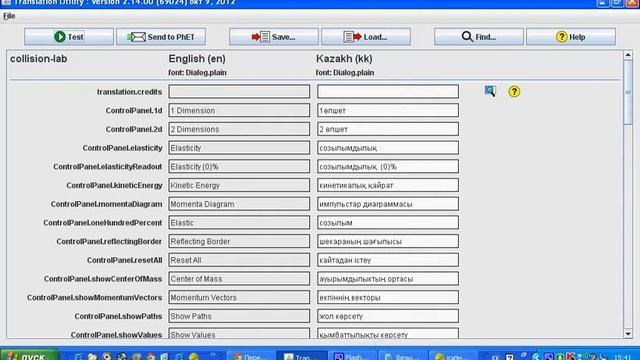Click Kazakh field for ControlPanel.showPaths
The width and height of the screenshot is (640, 360).
388,316
